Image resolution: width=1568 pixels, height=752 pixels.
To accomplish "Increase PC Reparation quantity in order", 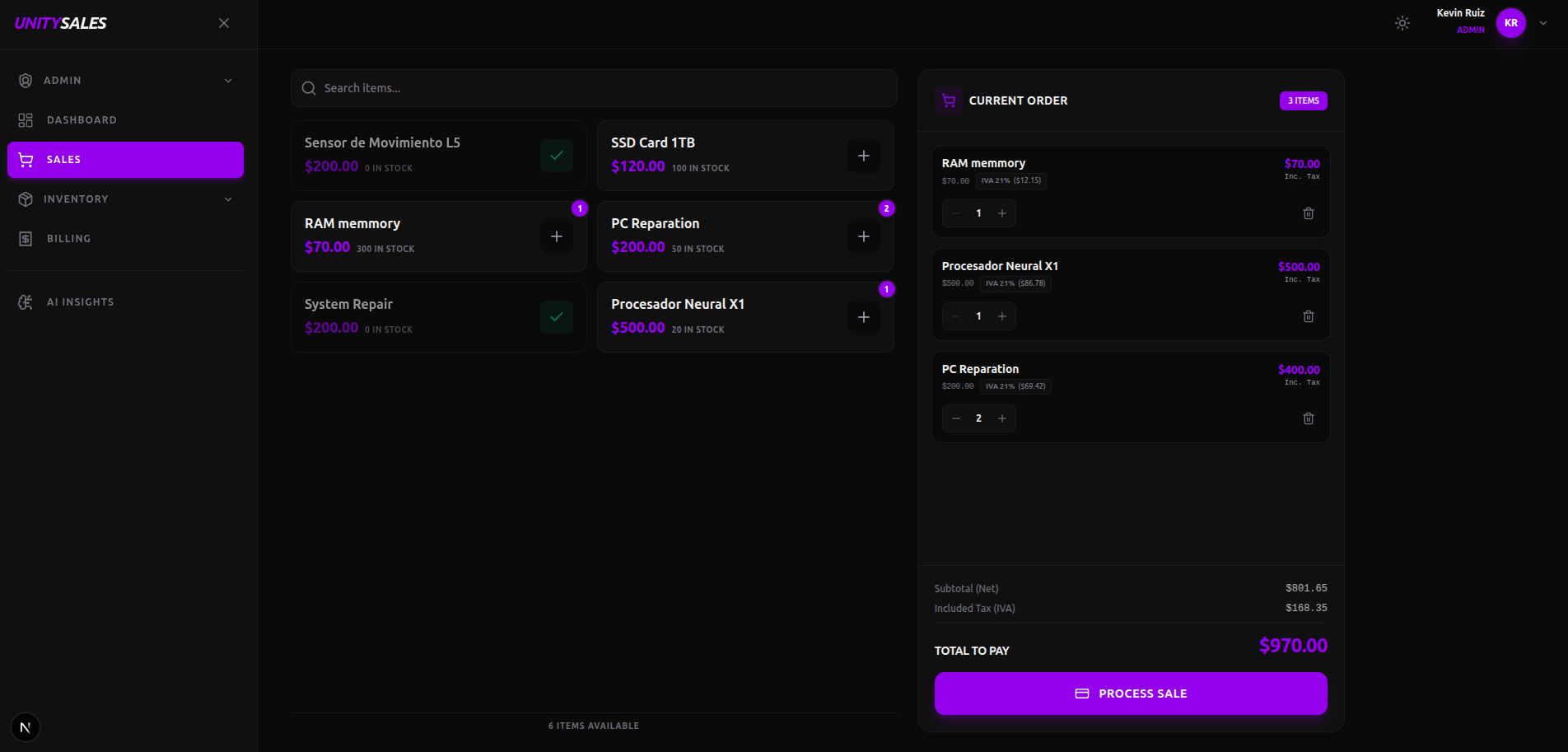I will (x=1002, y=418).
